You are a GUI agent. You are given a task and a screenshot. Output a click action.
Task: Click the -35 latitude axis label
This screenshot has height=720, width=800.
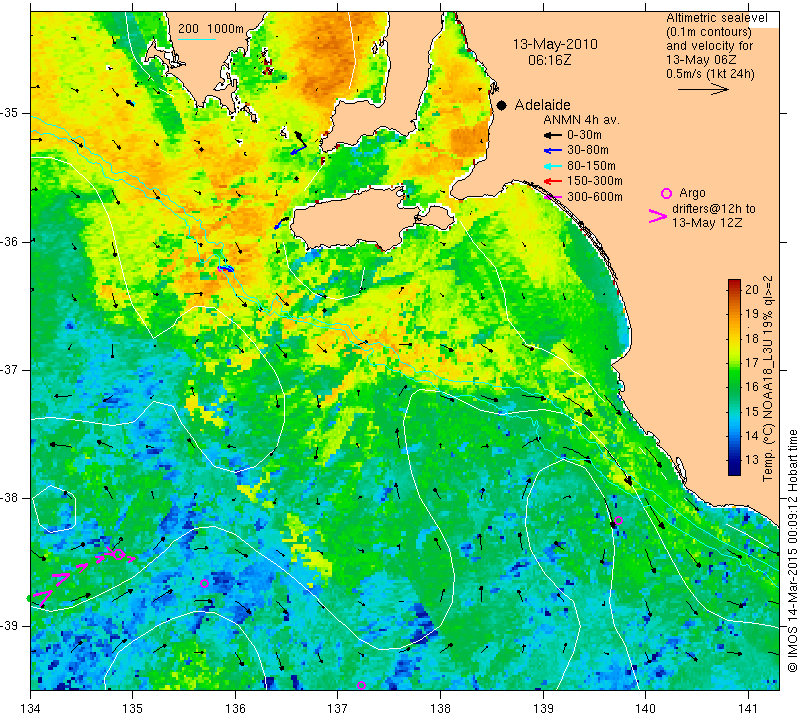tap(10, 113)
